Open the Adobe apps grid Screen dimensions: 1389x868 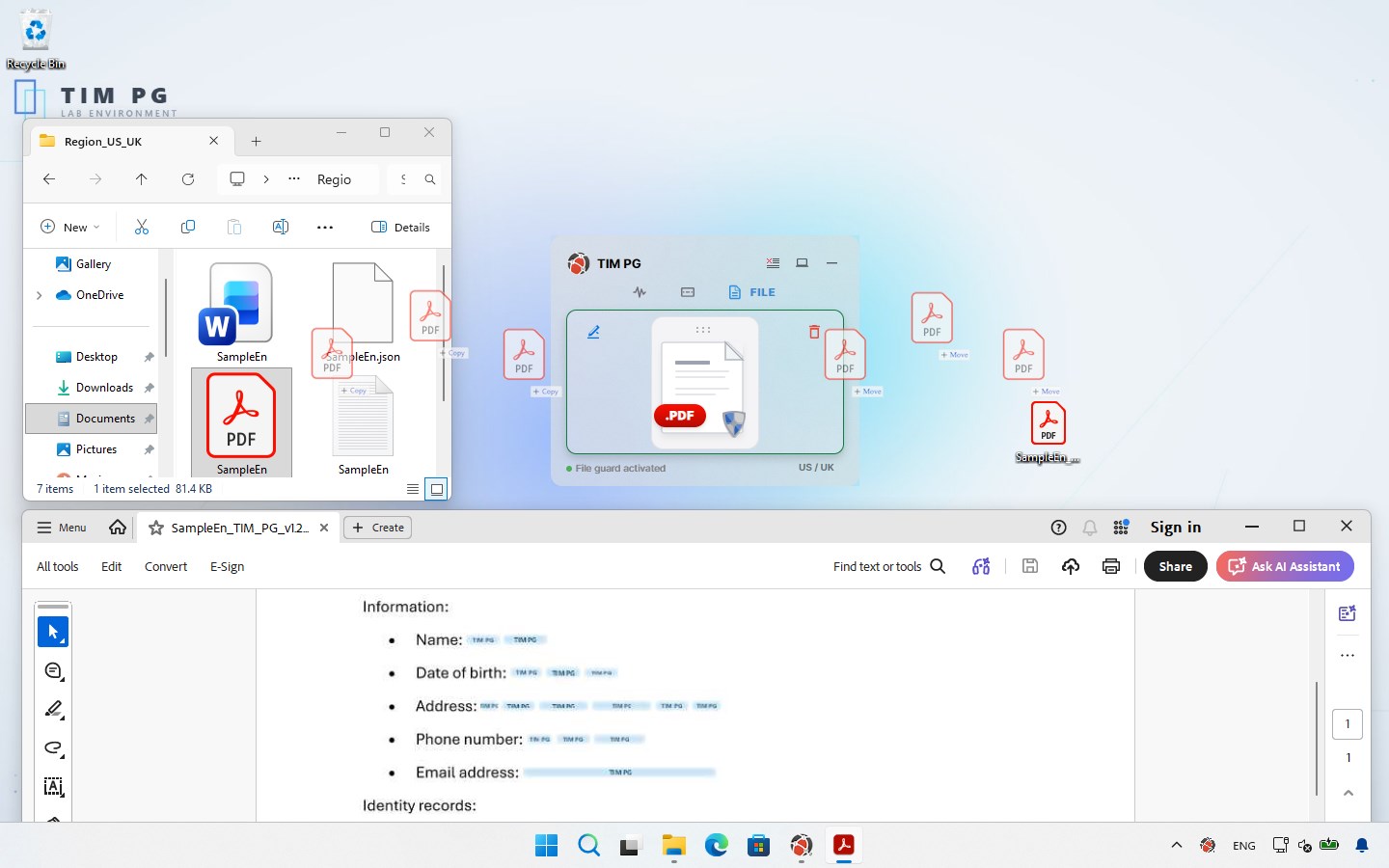click(1121, 528)
